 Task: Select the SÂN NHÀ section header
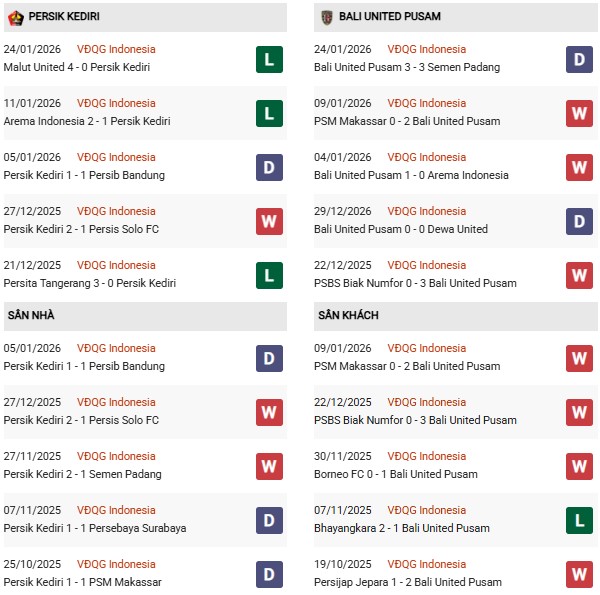31,315
